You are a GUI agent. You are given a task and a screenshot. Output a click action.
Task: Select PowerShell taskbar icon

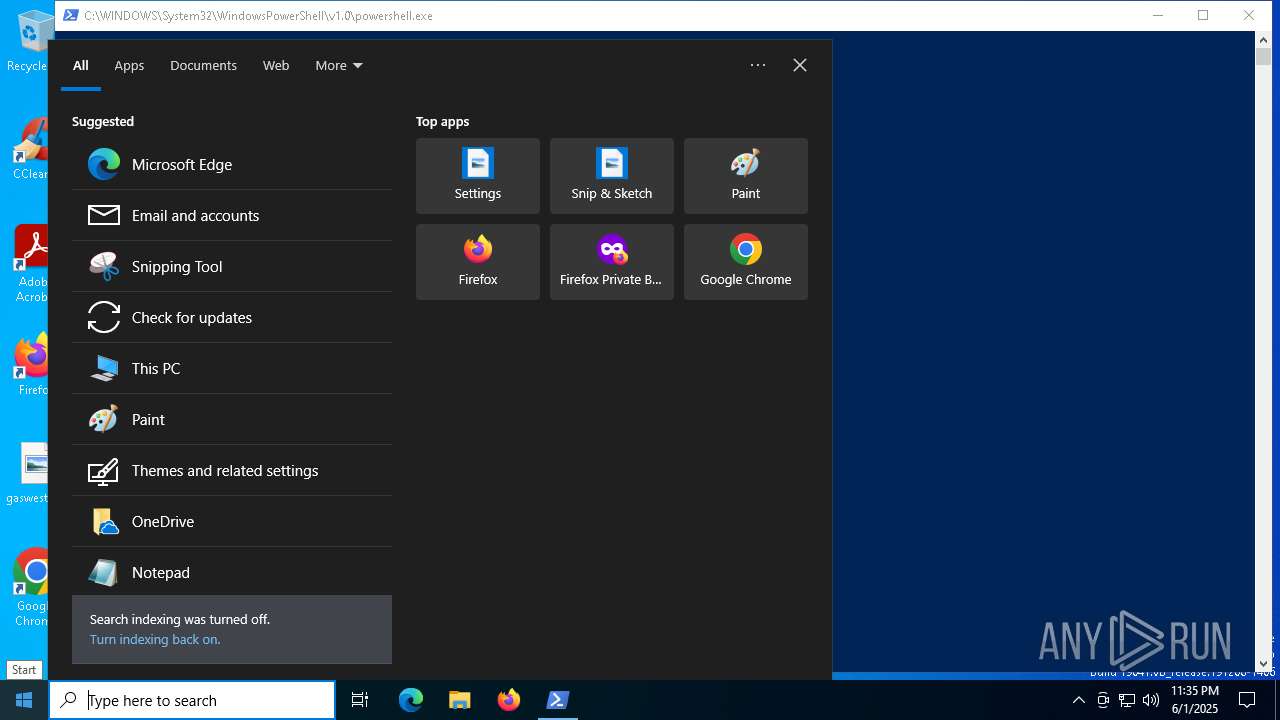(x=558, y=700)
